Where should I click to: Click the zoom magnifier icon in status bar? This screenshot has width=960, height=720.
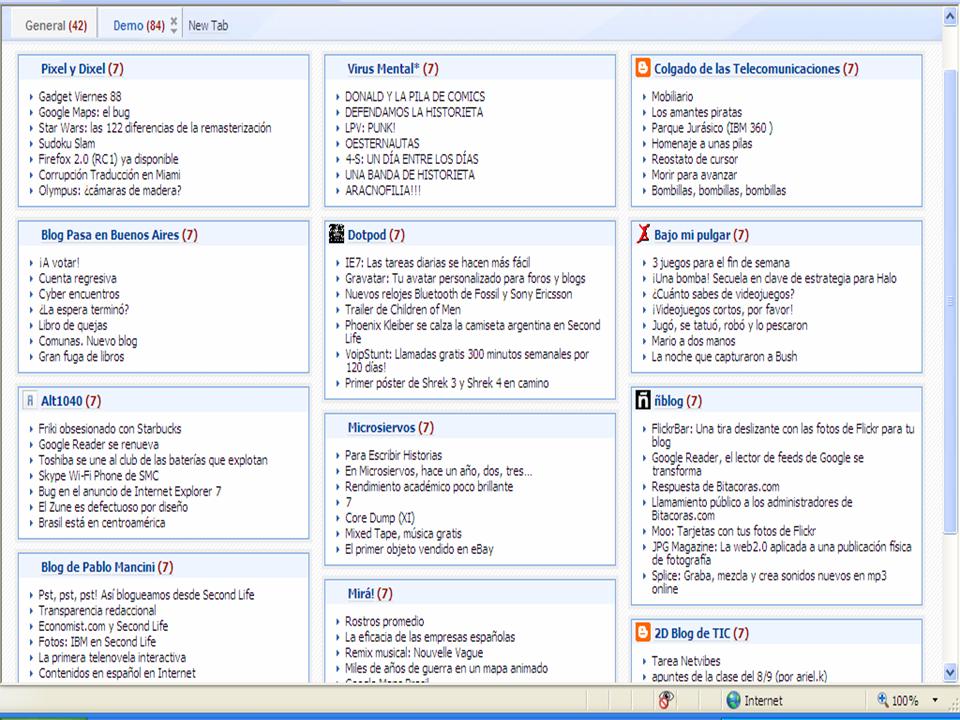tap(883, 700)
